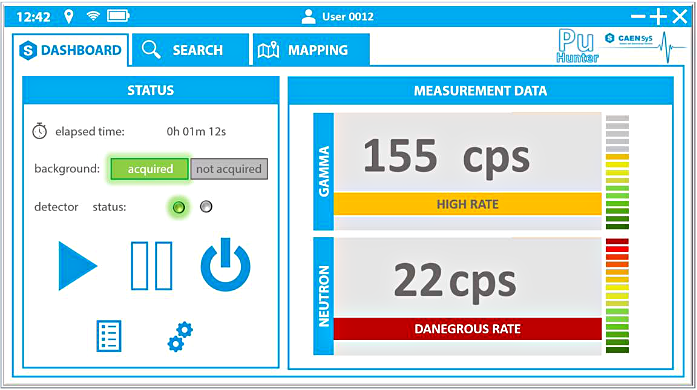Viewport: 697px width, 390px height.
Task: Click the DANEGROUS RATE neutron alert bar
Action: [468, 329]
